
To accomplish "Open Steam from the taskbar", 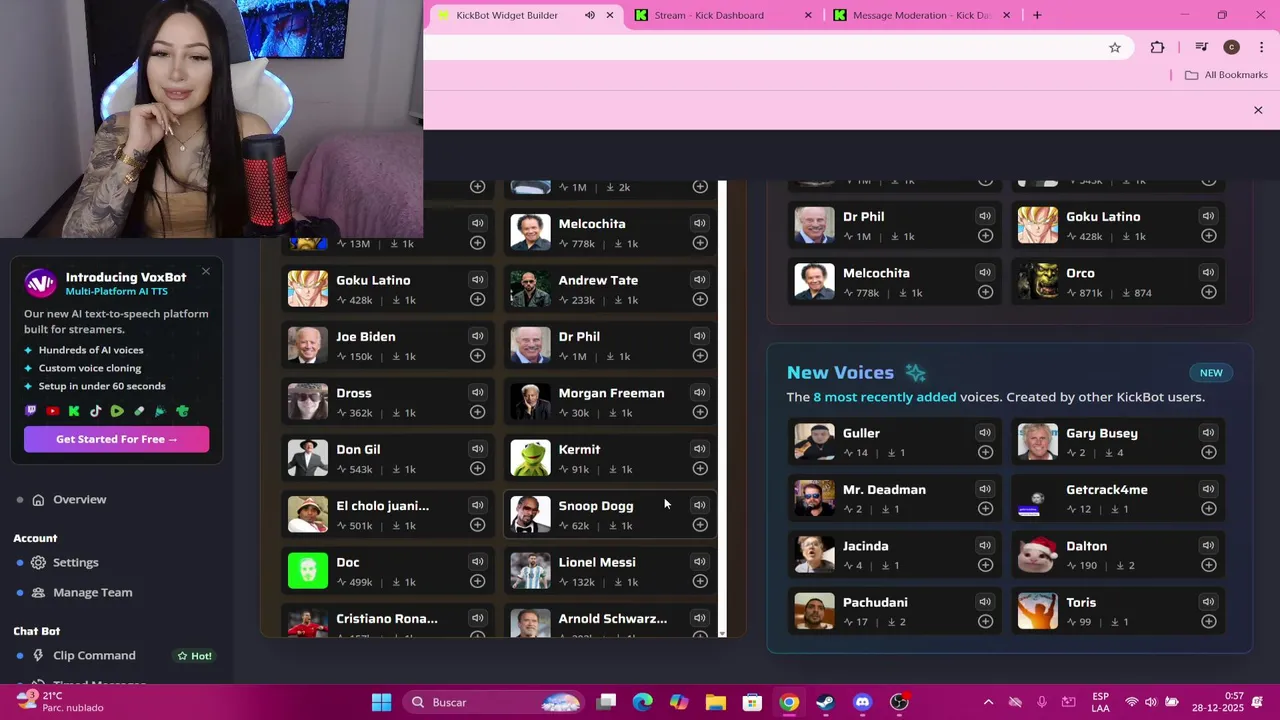I will coord(826,702).
